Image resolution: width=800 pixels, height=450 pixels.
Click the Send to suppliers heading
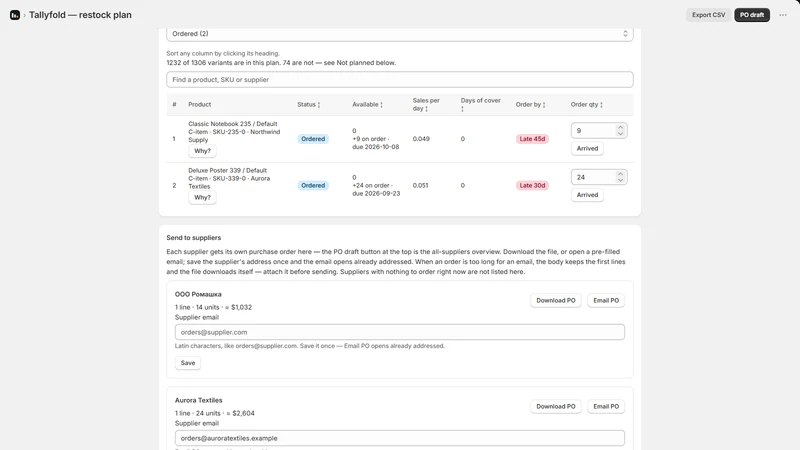193,238
